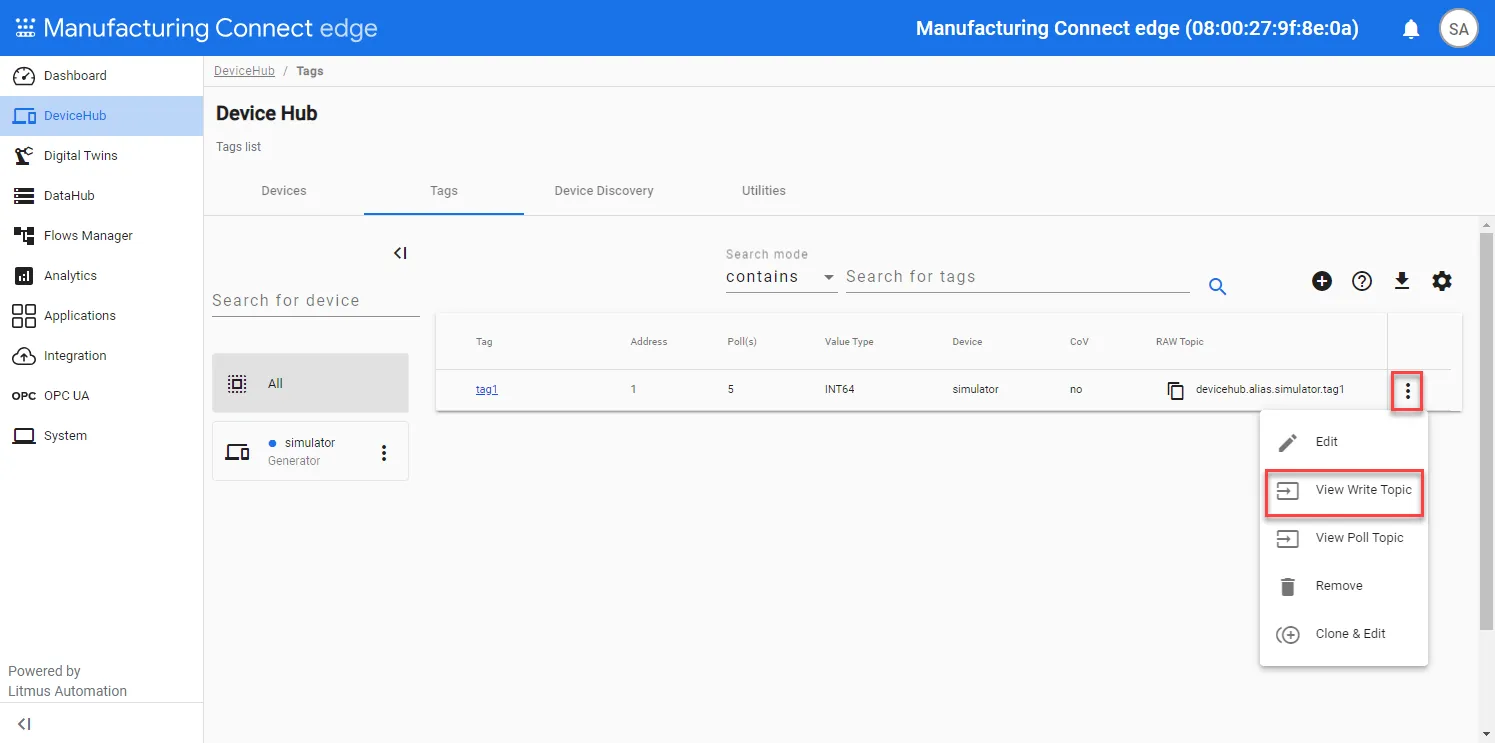
Task: Open the help question mark icon
Action: click(x=1362, y=281)
